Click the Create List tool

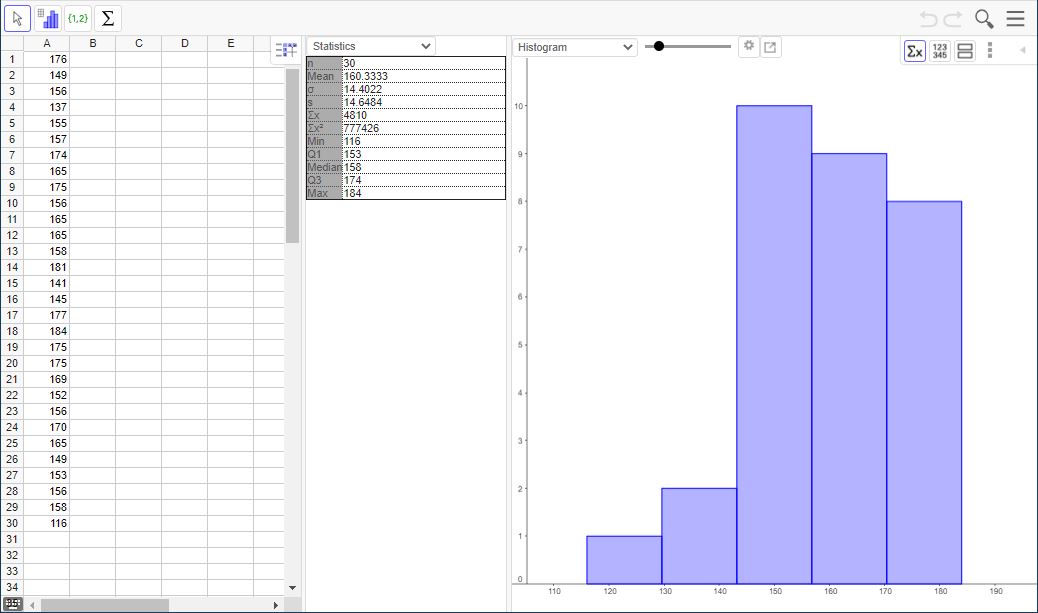[78, 18]
